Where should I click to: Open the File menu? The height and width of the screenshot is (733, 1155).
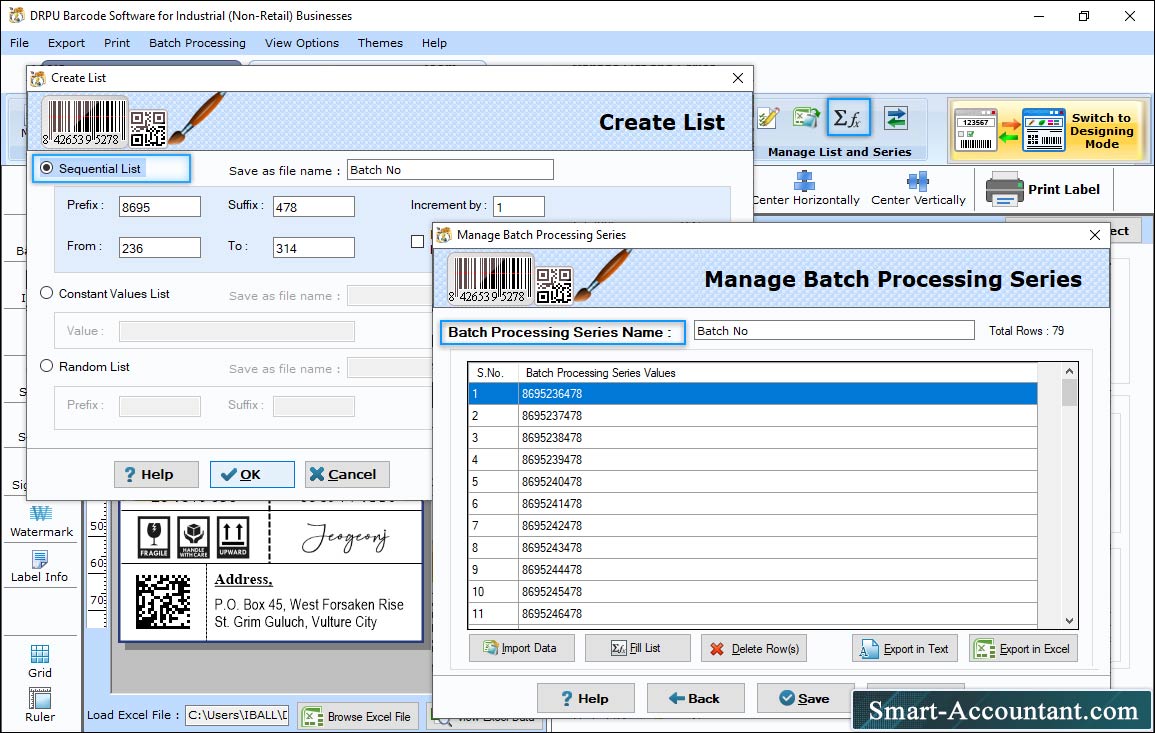point(19,43)
